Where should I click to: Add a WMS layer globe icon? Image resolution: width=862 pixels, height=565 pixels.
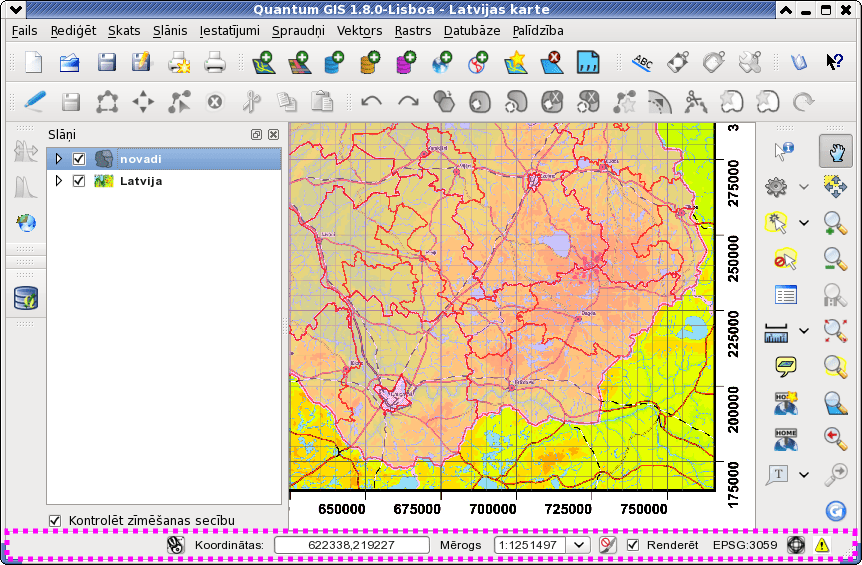pyautogui.click(x=442, y=62)
